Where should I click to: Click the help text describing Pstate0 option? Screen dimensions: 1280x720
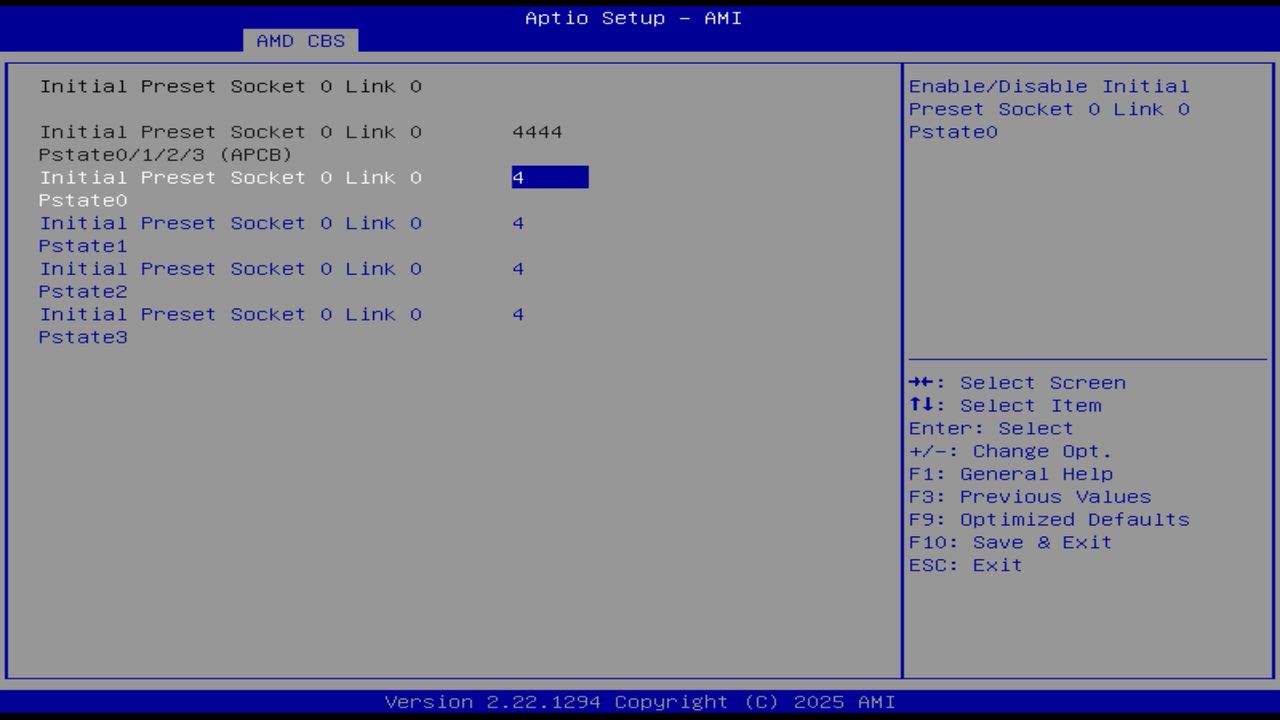point(1048,108)
